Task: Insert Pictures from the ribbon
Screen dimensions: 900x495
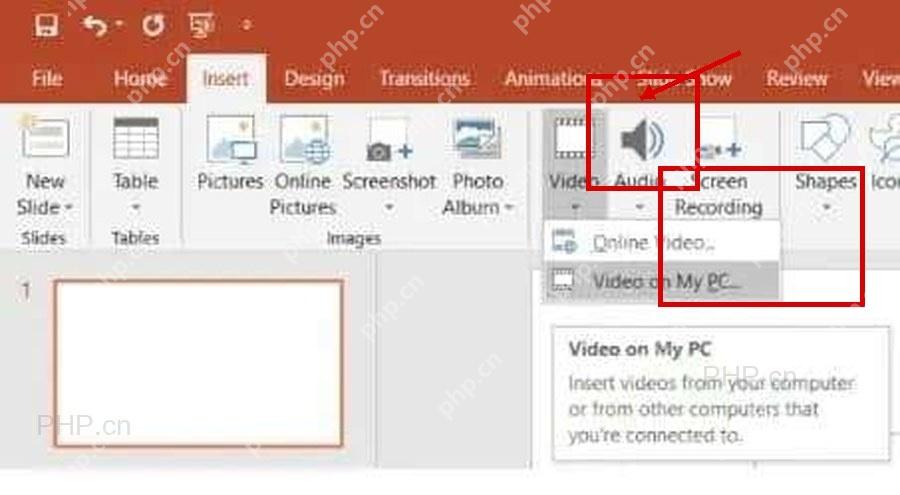Action: pos(230,153)
